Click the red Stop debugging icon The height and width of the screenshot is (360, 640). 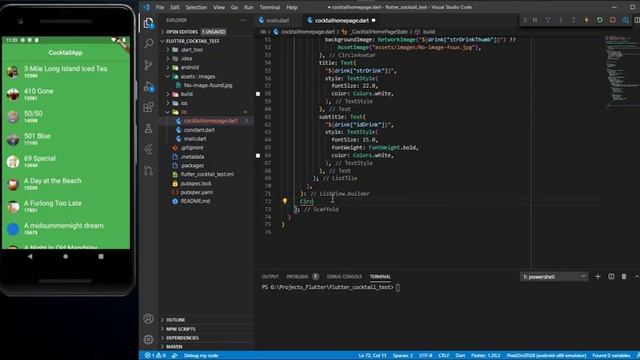[613, 20]
